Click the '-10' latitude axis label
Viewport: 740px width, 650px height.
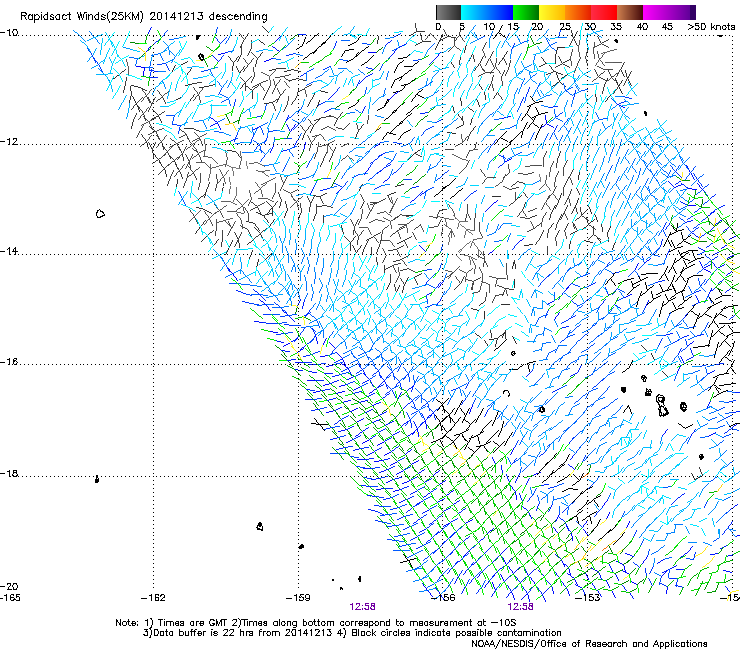(9, 33)
